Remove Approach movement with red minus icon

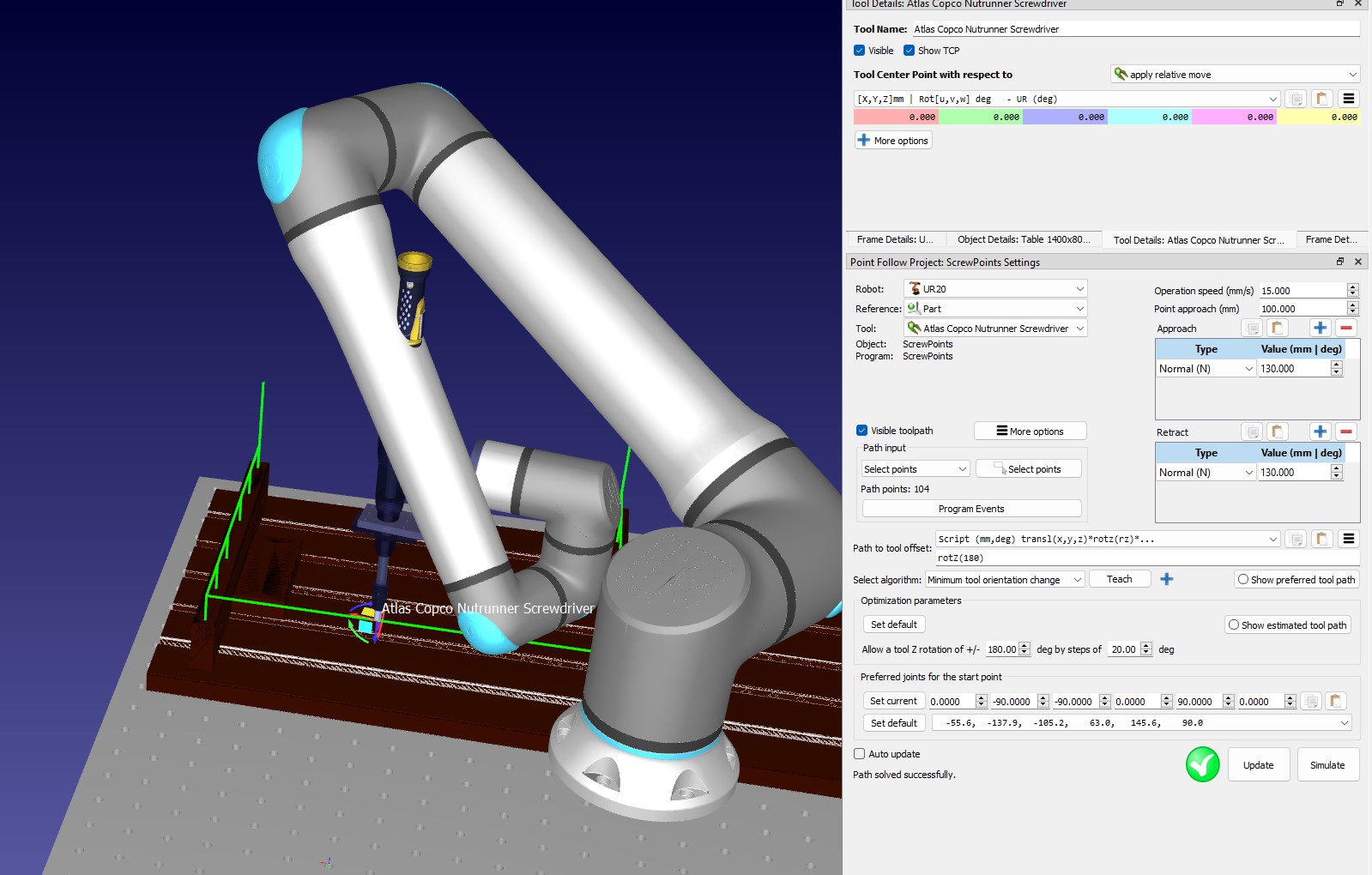click(1346, 328)
